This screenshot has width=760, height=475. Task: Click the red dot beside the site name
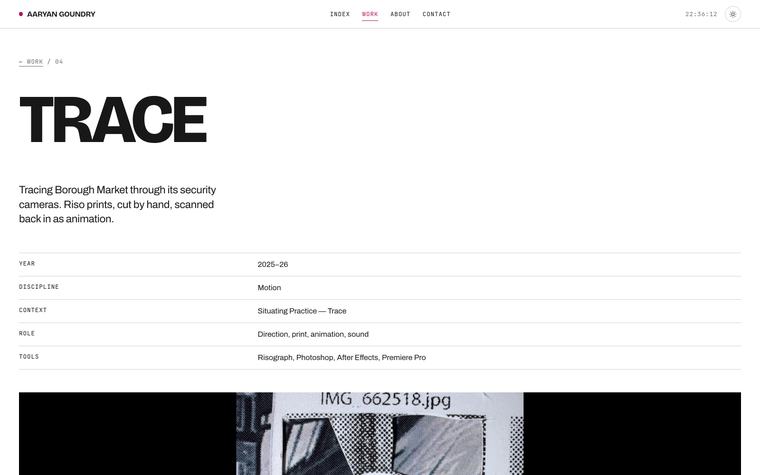[21, 14]
